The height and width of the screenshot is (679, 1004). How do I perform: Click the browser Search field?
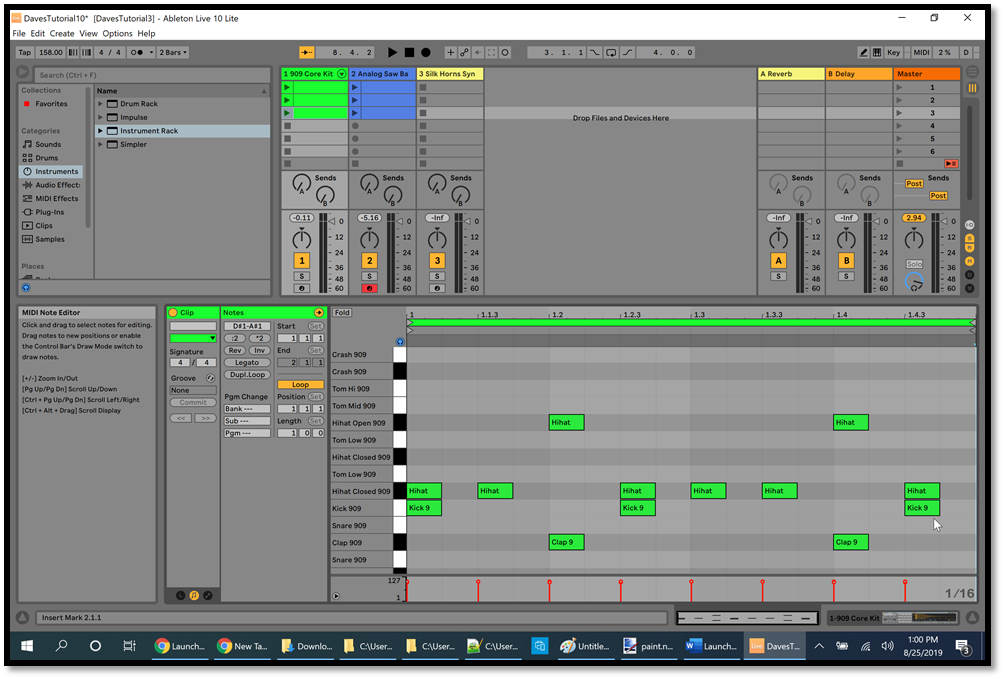coord(152,74)
